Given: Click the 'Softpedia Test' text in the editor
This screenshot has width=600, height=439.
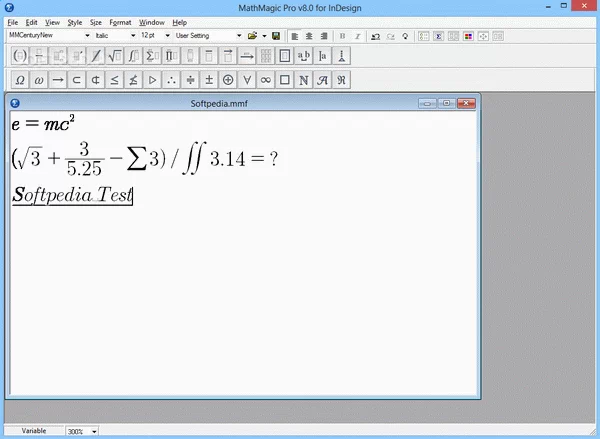Looking at the screenshot, I should [72, 195].
